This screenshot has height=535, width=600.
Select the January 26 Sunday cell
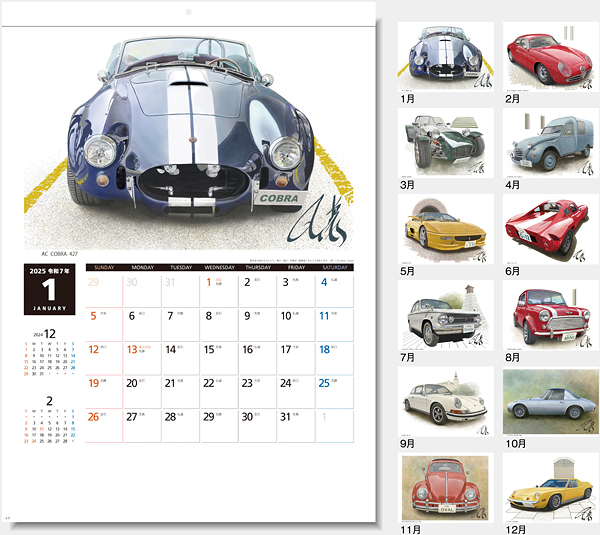[104, 426]
